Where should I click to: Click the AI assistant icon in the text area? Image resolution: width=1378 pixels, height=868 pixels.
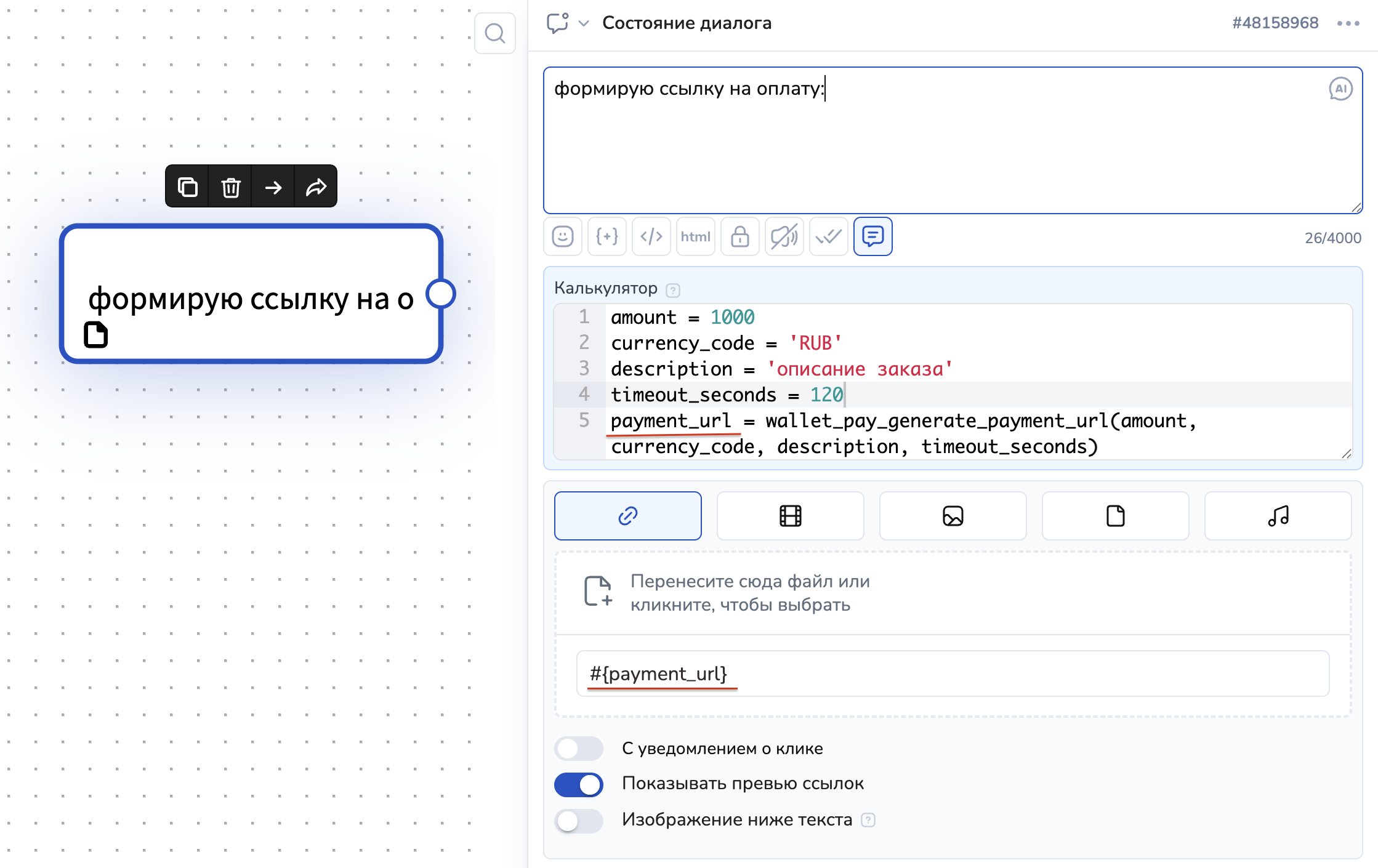point(1340,89)
